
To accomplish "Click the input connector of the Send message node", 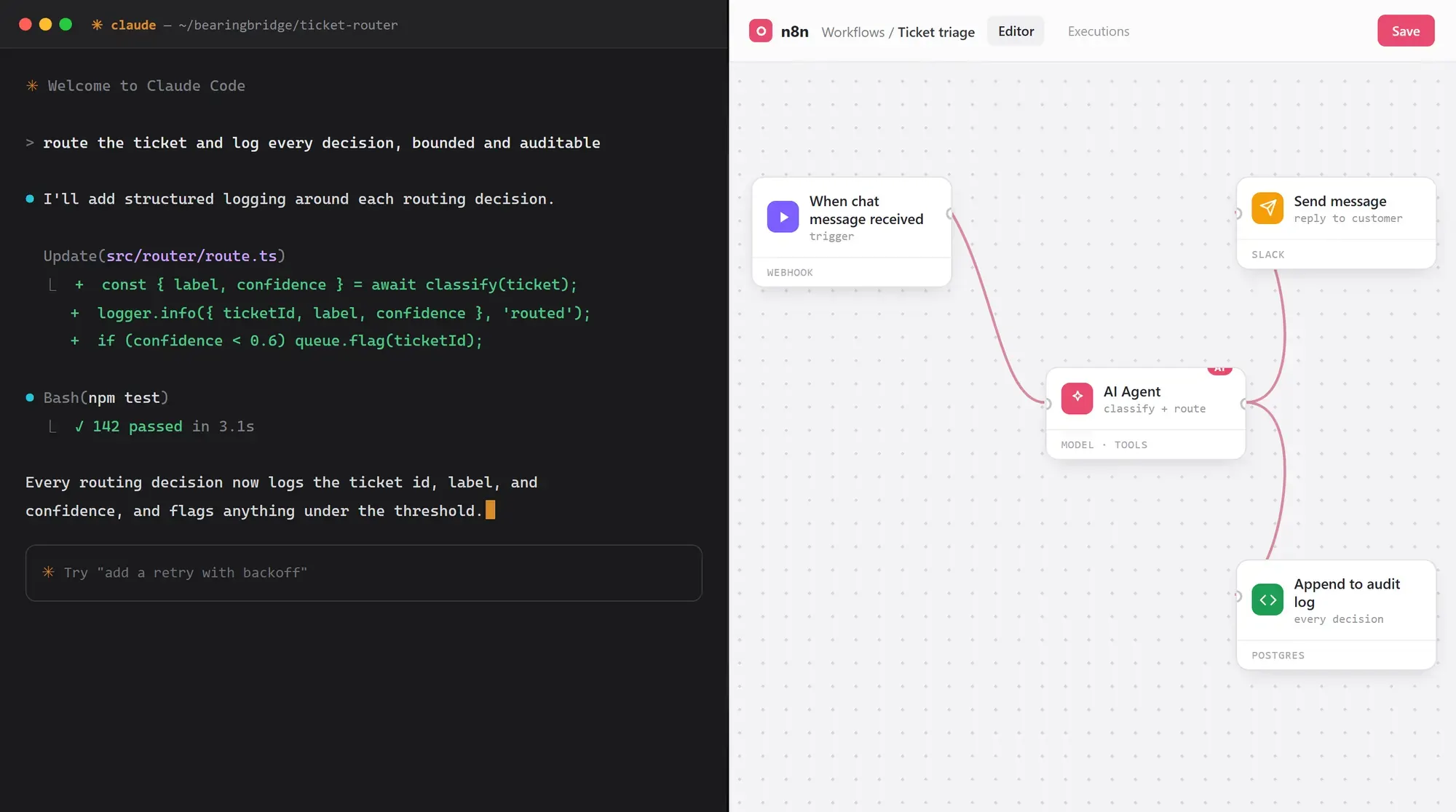I will pos(1238,213).
